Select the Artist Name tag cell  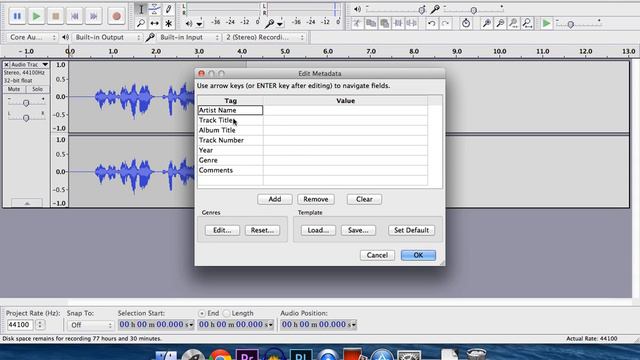[230, 110]
